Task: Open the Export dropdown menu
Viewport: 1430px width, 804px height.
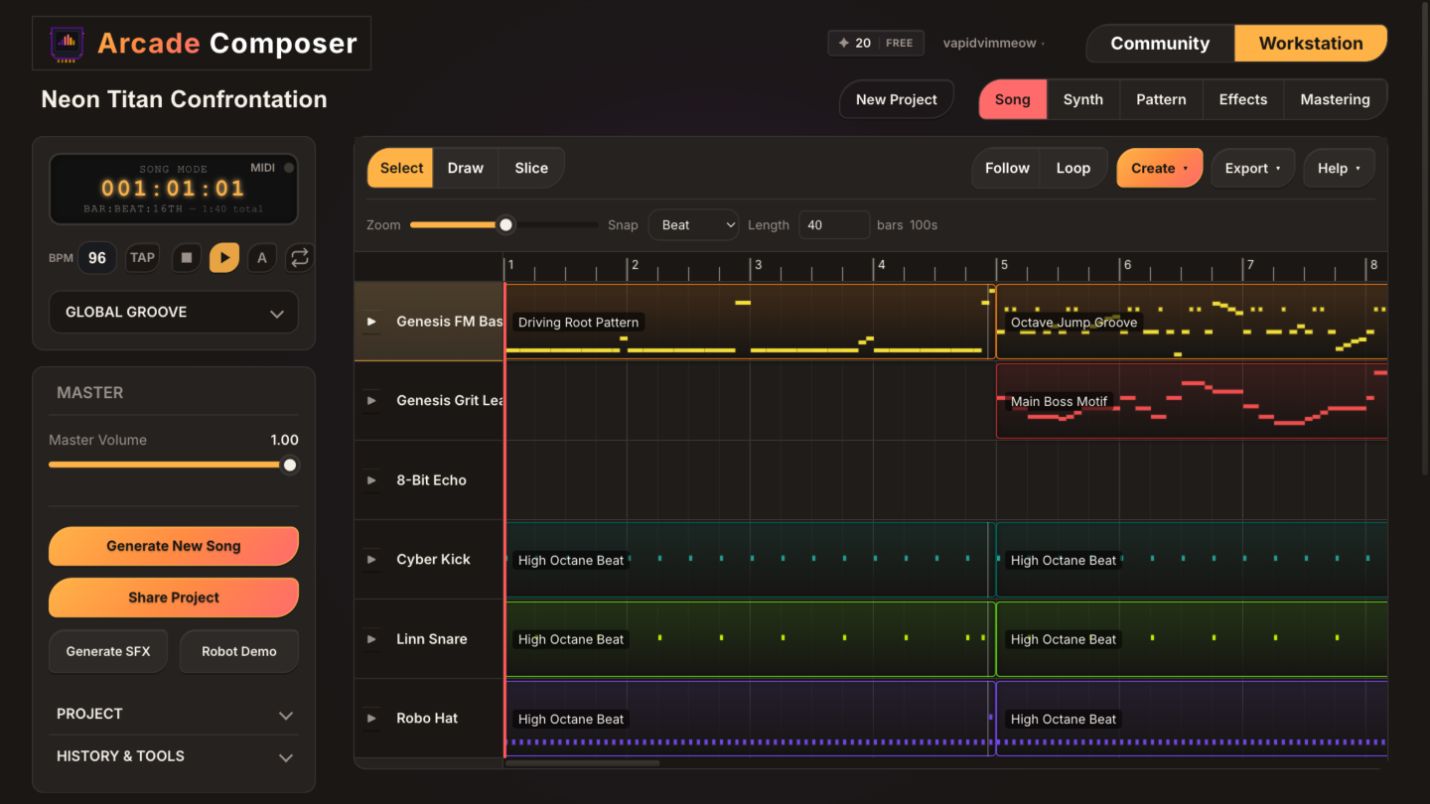Action: 1253,168
